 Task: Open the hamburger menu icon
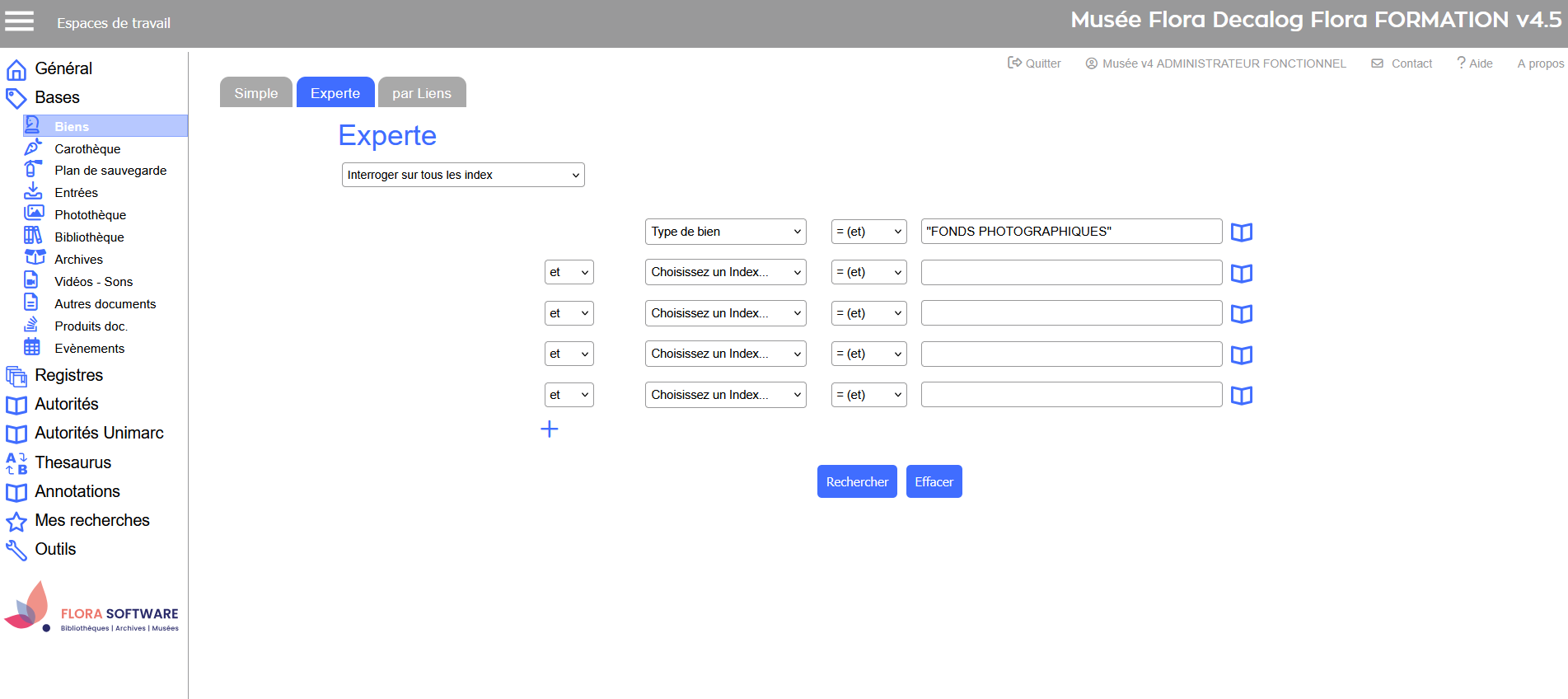20,21
